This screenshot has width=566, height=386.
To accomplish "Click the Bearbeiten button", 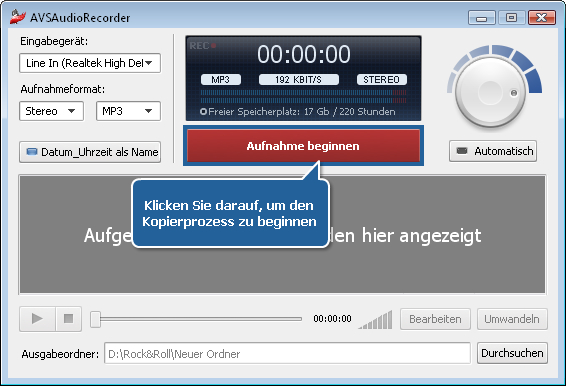I will pyautogui.click(x=435, y=319).
